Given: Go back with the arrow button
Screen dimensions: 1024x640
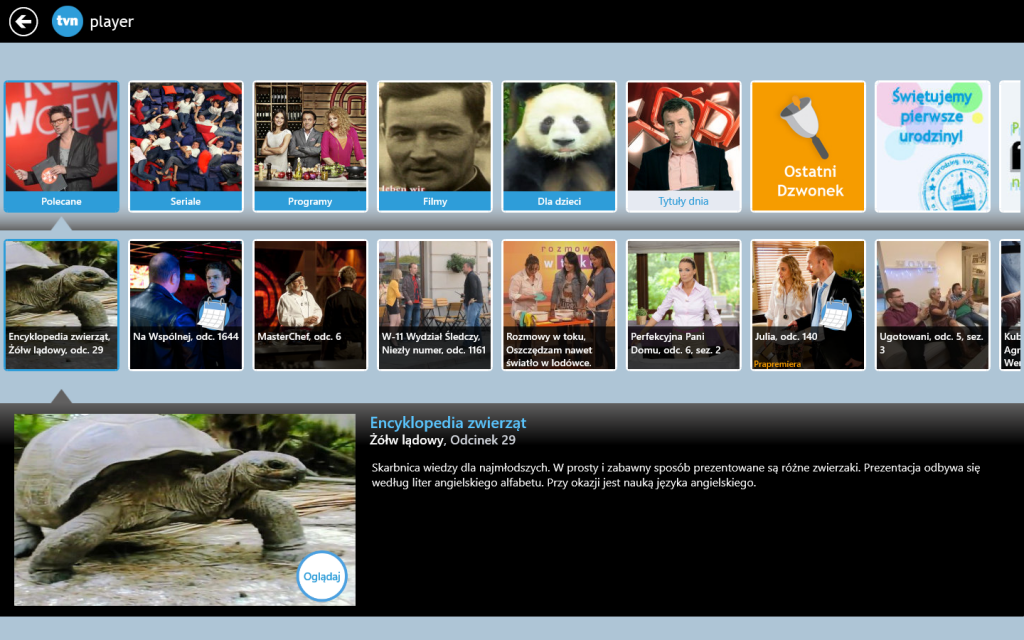Looking at the screenshot, I should point(24,22).
